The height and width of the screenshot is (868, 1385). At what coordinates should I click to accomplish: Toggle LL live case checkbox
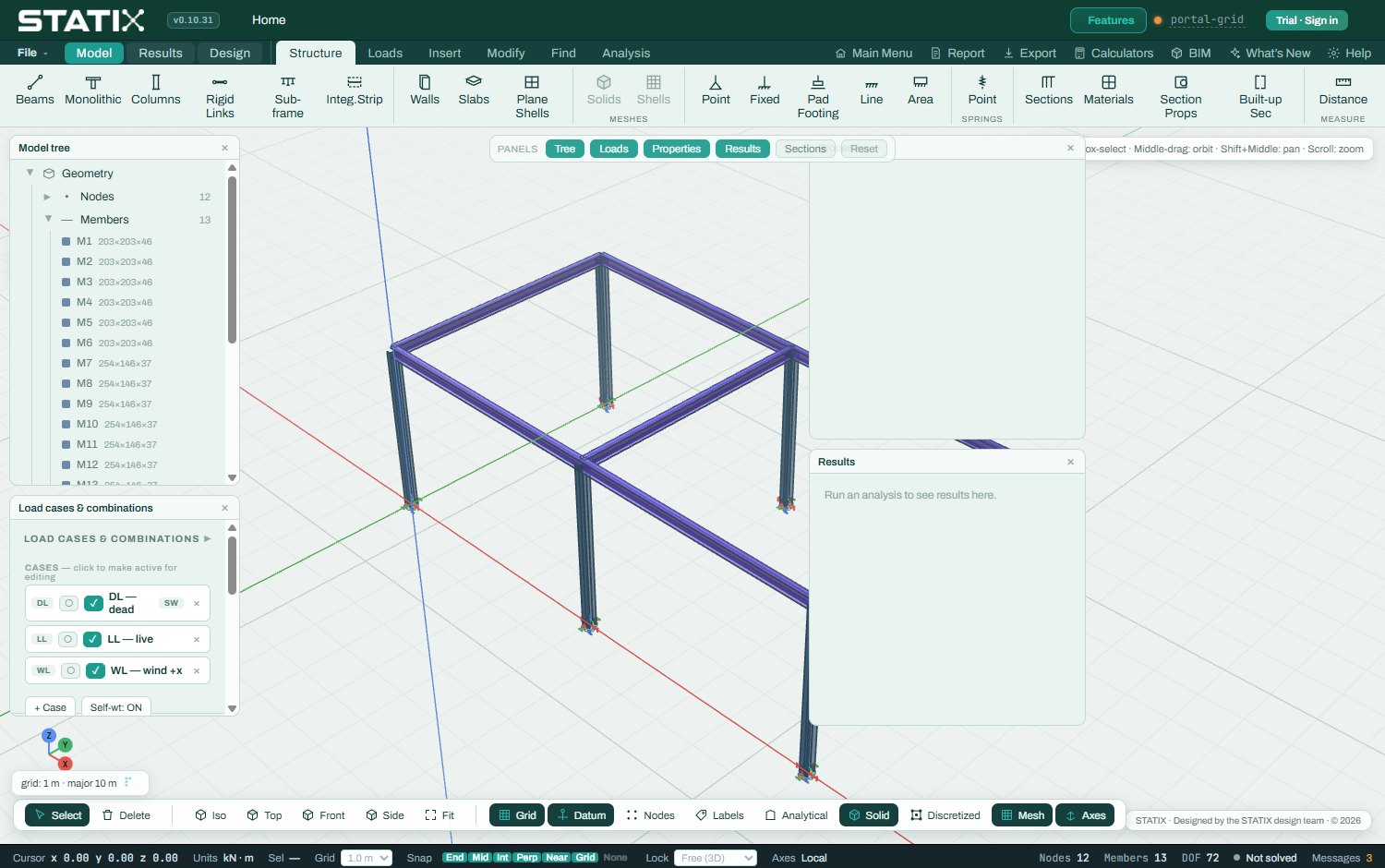[92, 639]
